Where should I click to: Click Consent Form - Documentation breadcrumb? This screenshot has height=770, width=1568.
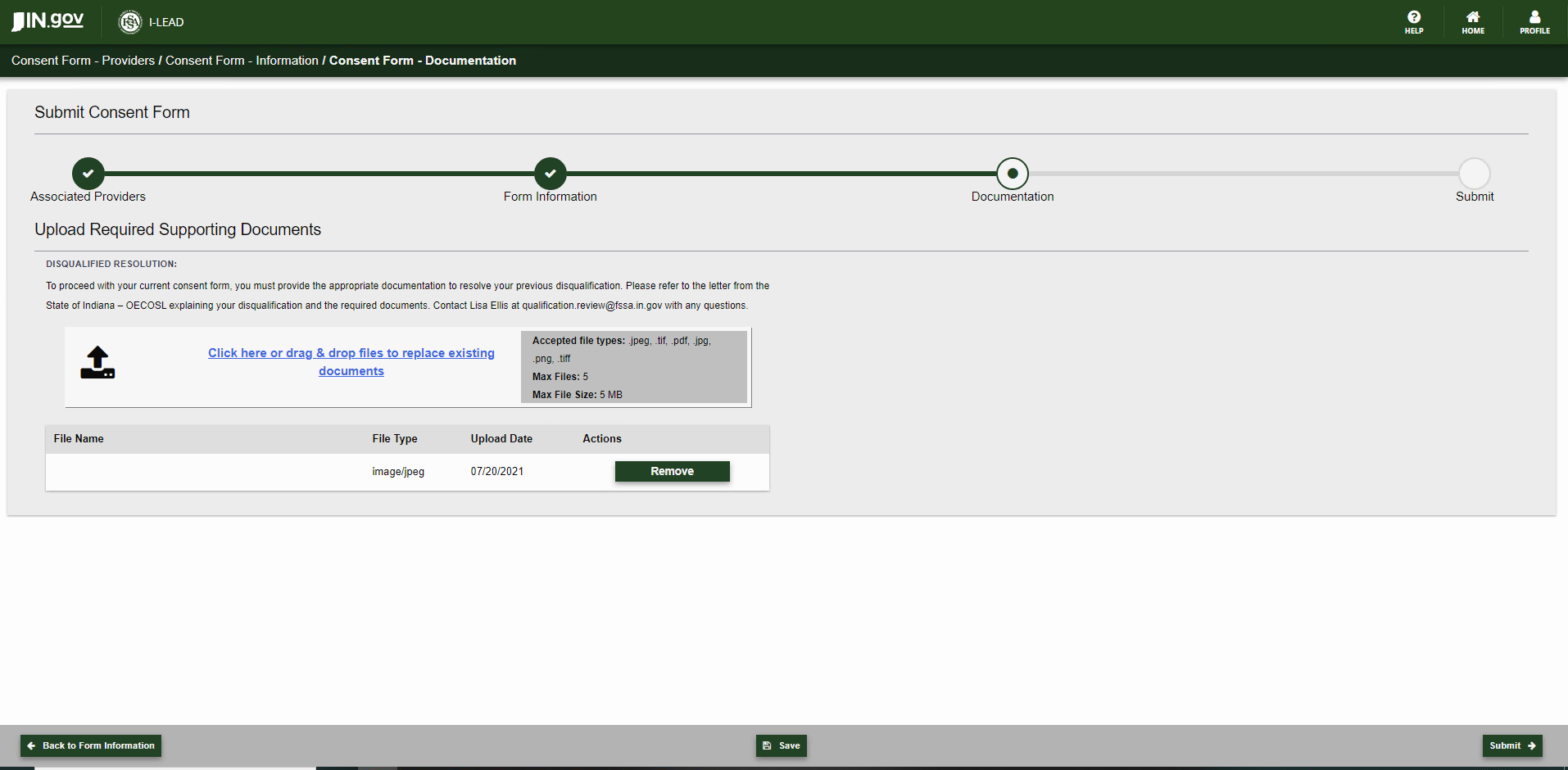click(423, 61)
